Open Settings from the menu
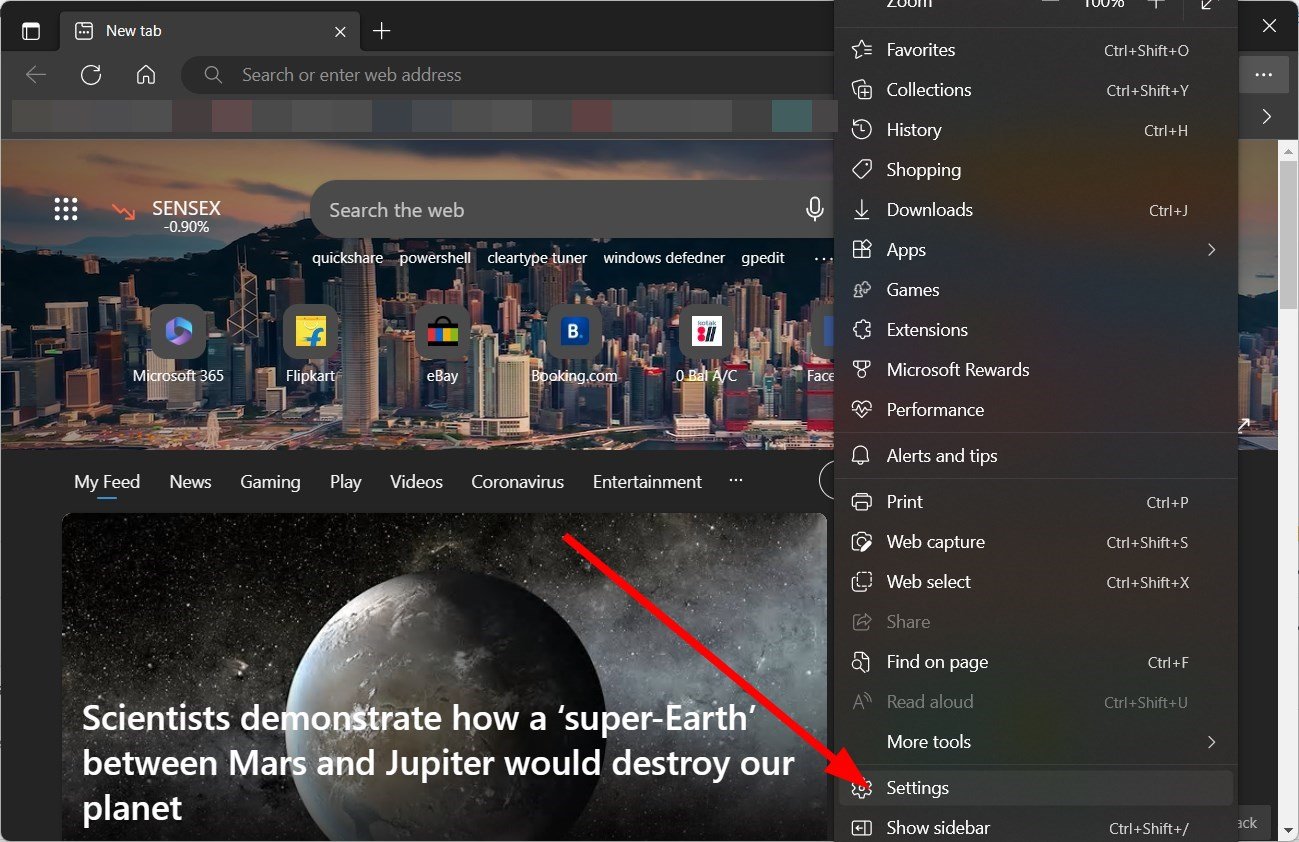Screen dimensions: 1299x842 [x=1036, y=788]
